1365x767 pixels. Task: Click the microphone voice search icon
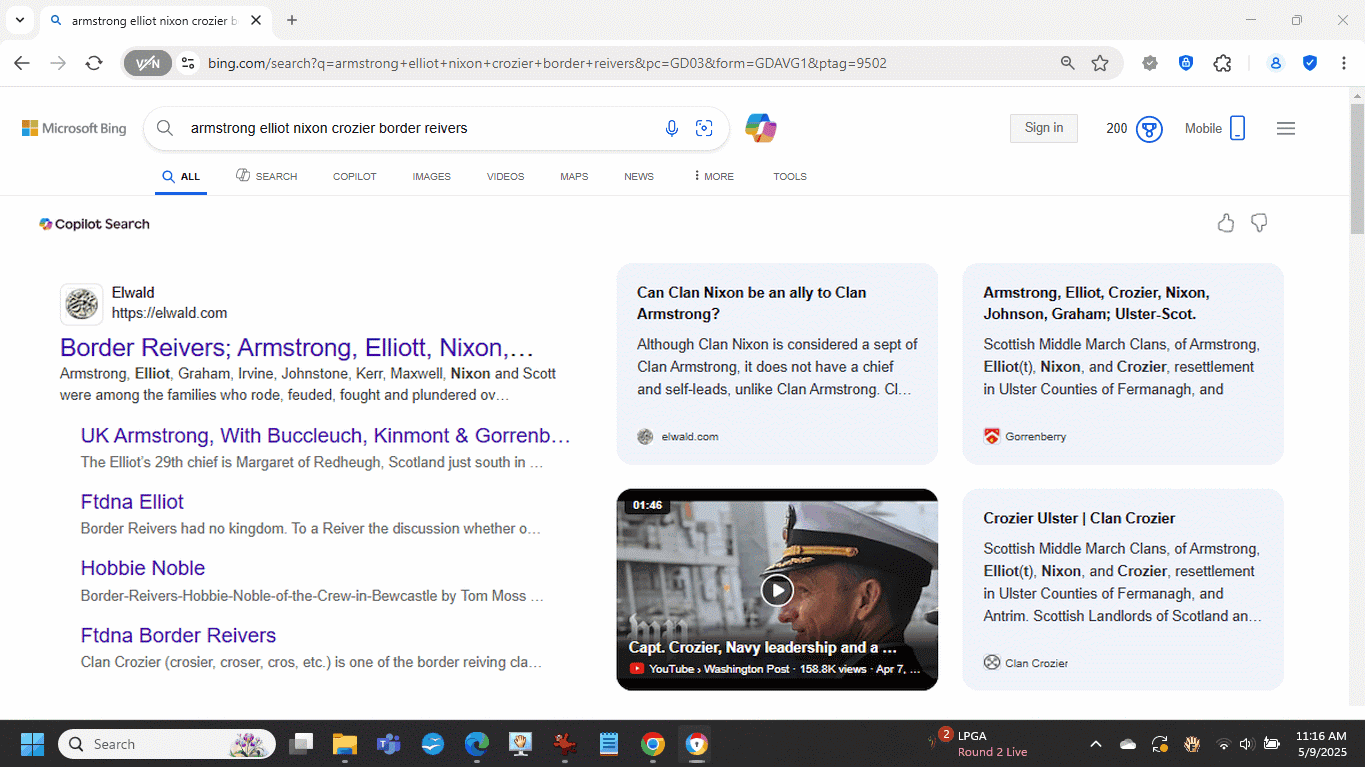[672, 128]
